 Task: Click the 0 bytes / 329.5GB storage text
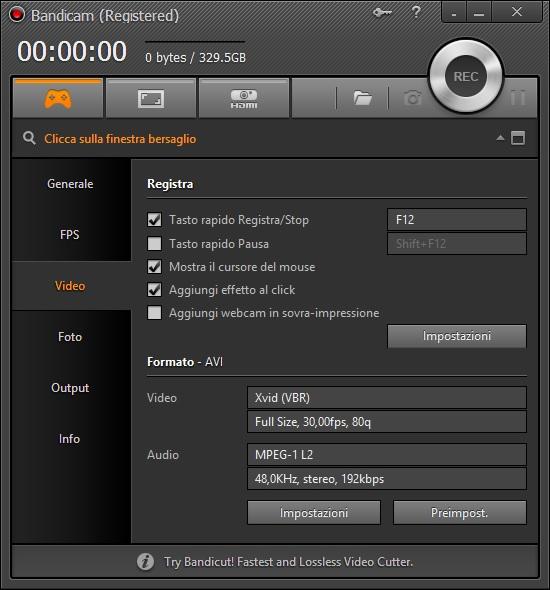(196, 58)
